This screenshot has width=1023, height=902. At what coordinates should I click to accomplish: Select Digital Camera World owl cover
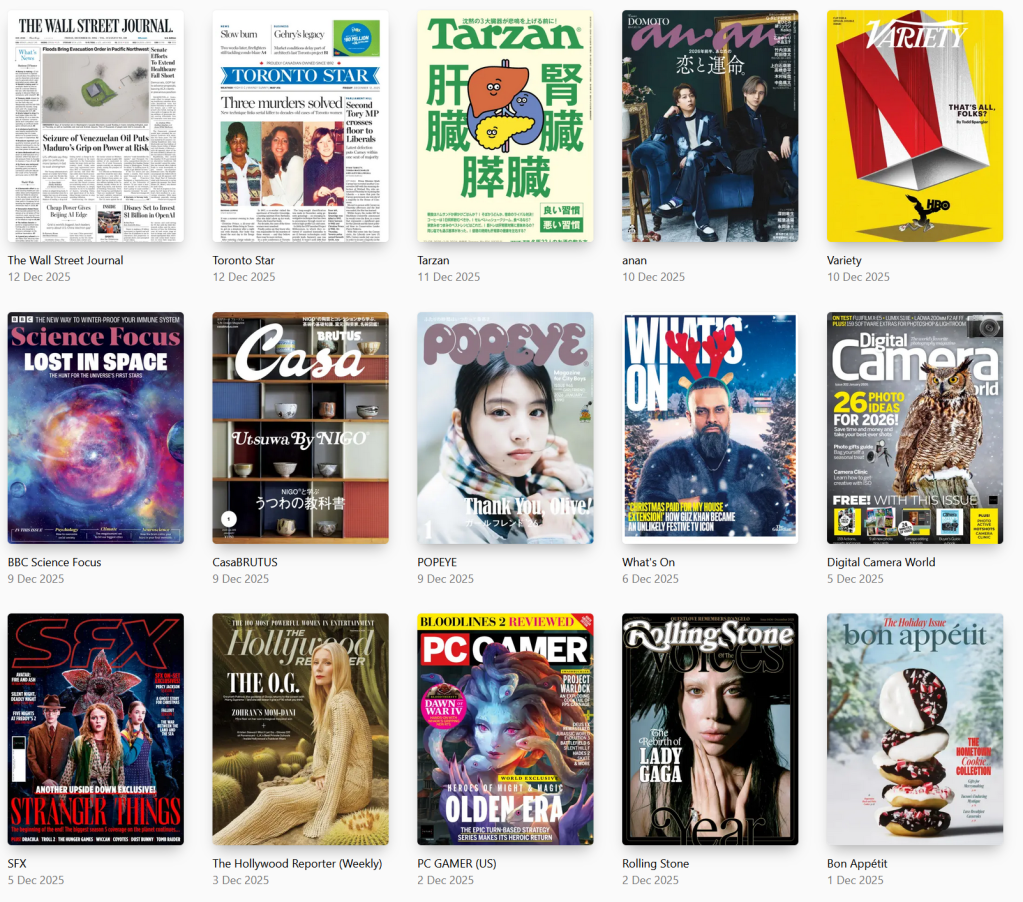click(914, 428)
